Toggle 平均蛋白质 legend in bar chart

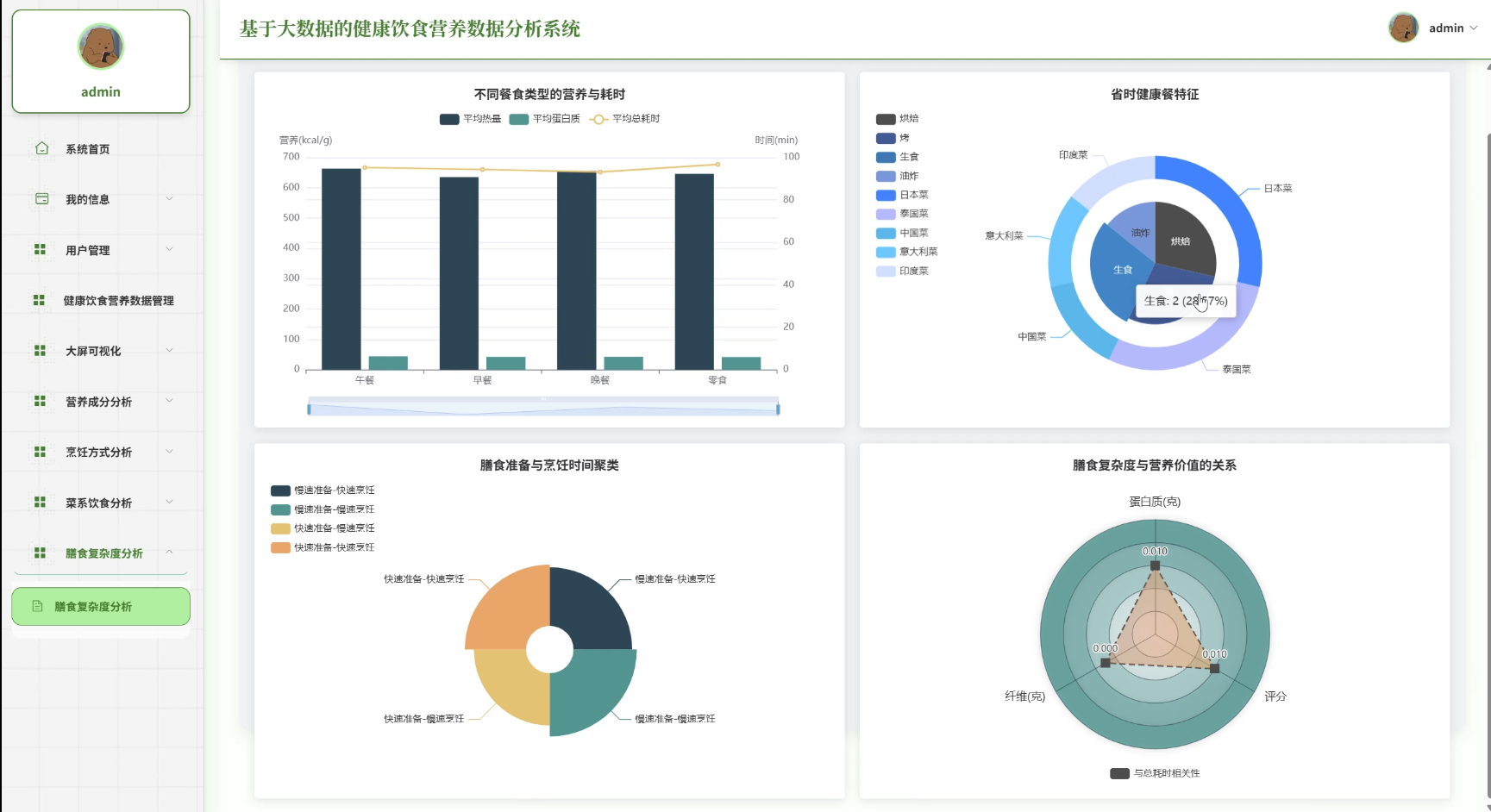(x=544, y=119)
